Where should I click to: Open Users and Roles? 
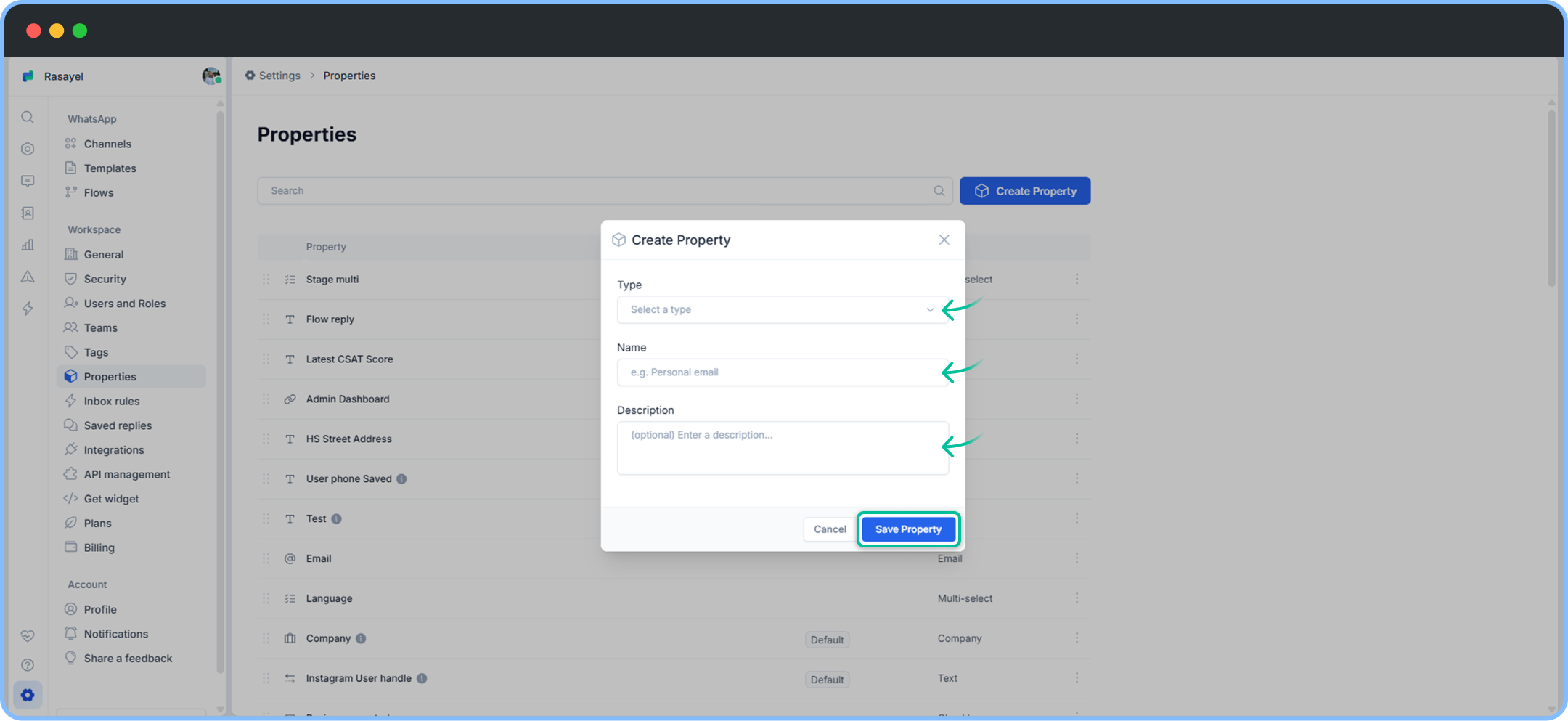pyautogui.click(x=125, y=304)
